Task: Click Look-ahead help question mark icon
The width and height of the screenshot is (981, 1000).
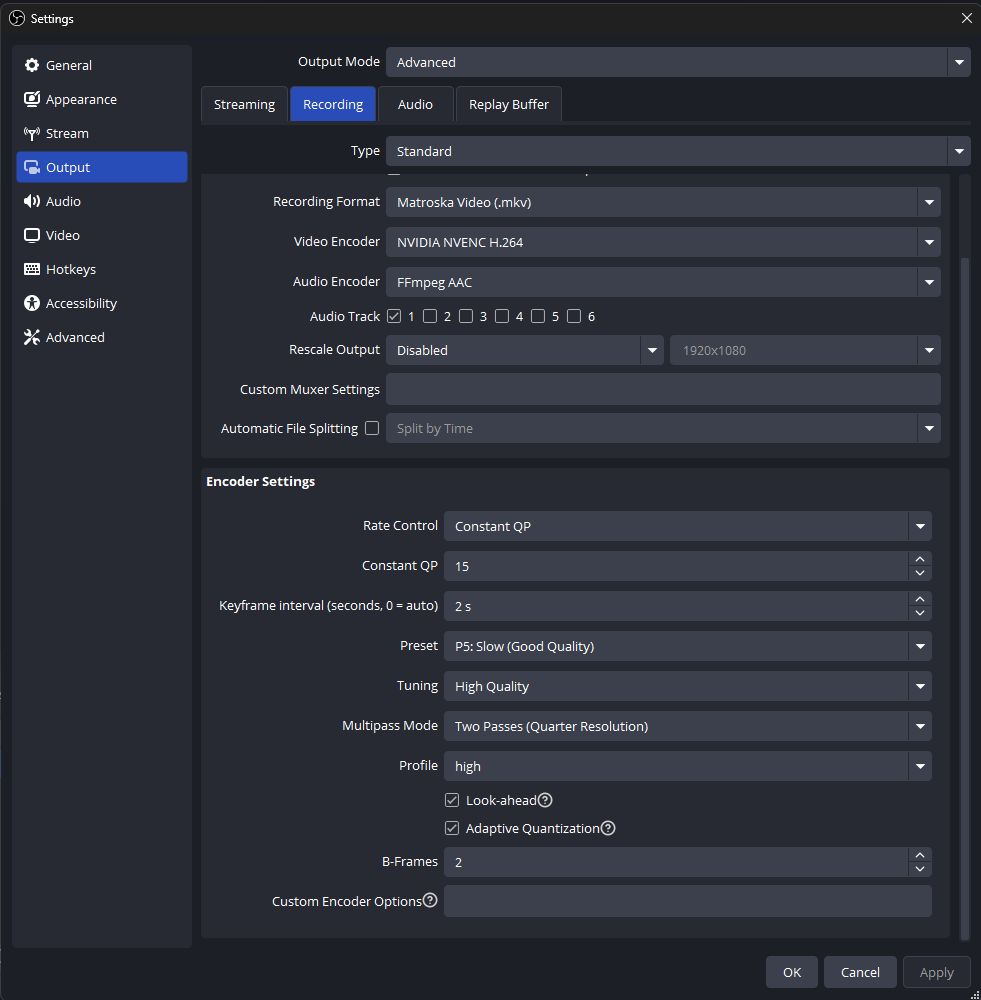Action: [x=545, y=800]
